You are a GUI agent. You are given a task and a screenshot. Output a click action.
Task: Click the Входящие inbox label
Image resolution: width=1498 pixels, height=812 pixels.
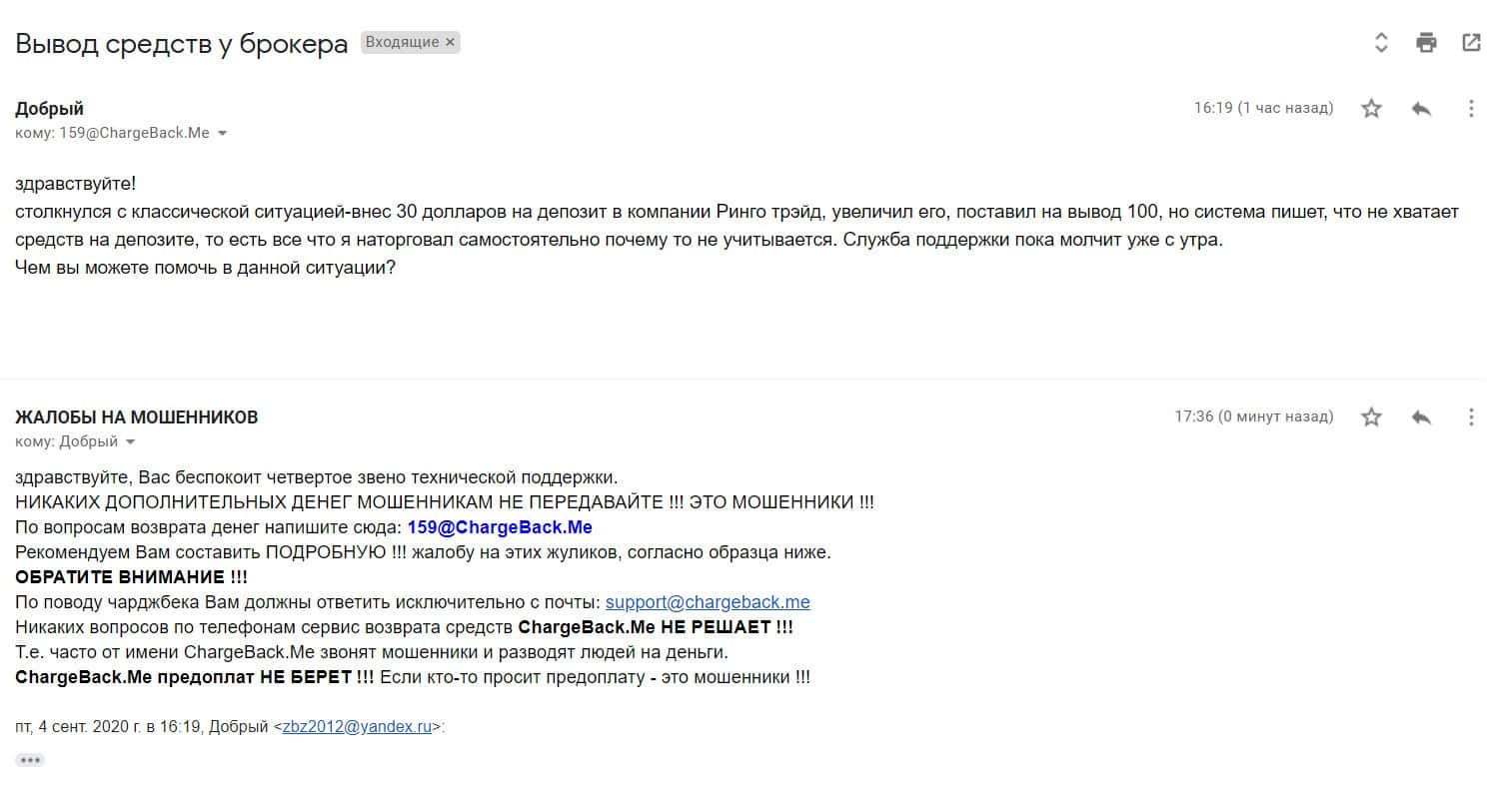coord(402,42)
